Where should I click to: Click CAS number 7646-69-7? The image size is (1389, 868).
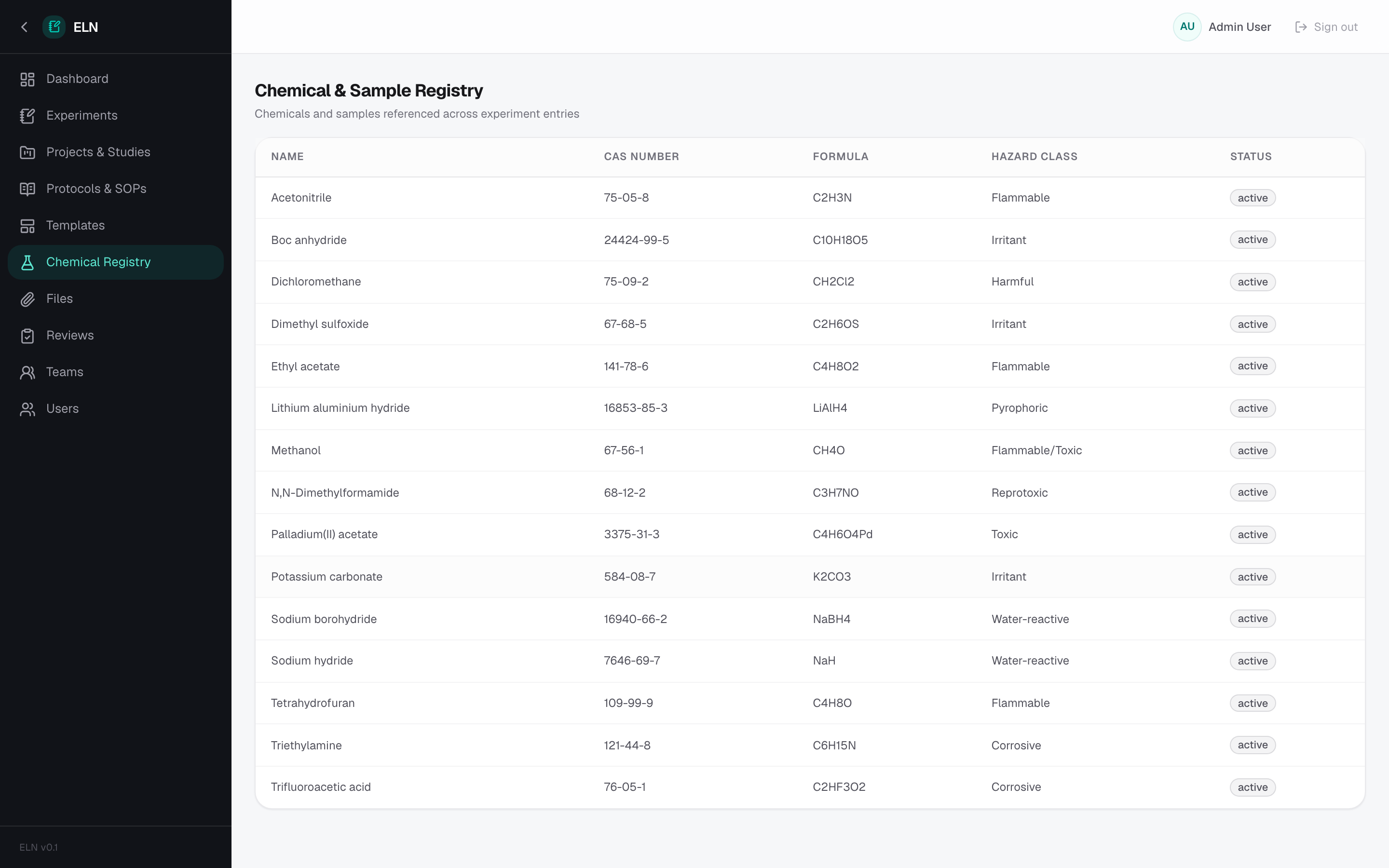[632, 661]
